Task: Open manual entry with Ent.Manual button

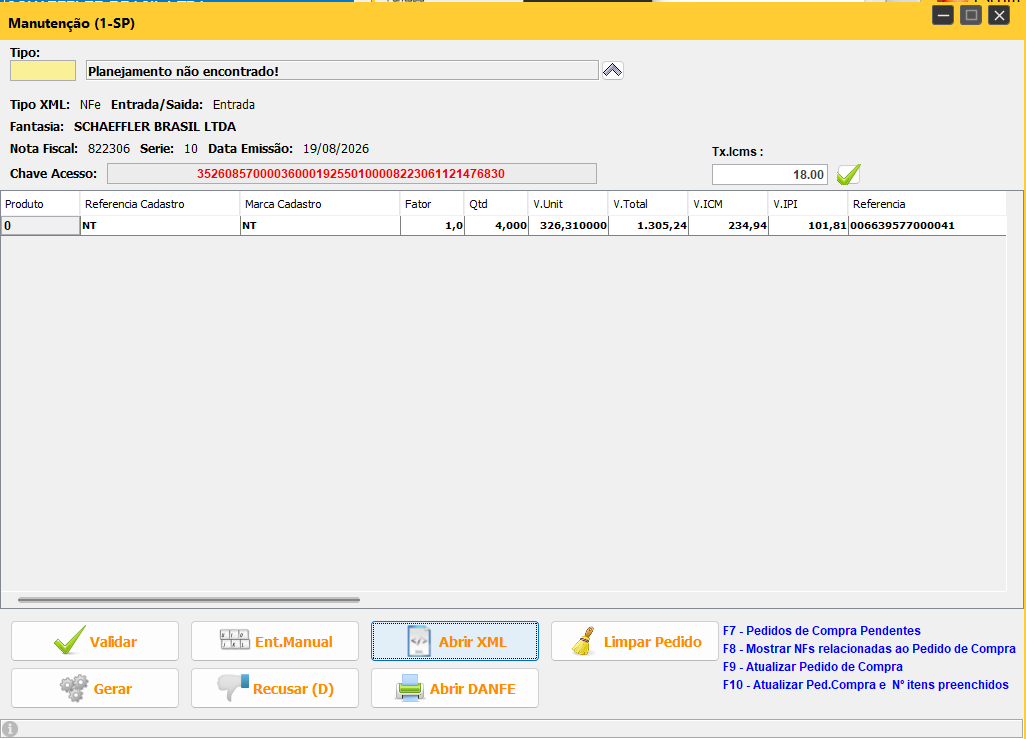Action: click(x=275, y=641)
